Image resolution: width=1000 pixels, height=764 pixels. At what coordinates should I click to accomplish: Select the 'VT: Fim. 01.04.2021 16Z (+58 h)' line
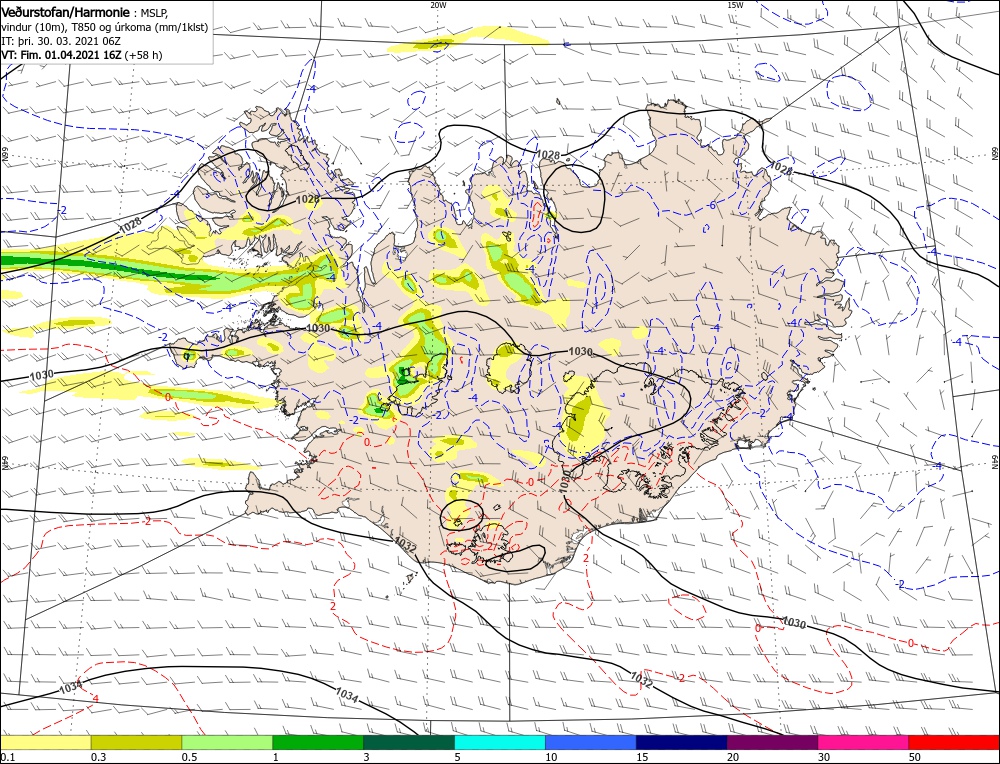pyautogui.click(x=82, y=55)
